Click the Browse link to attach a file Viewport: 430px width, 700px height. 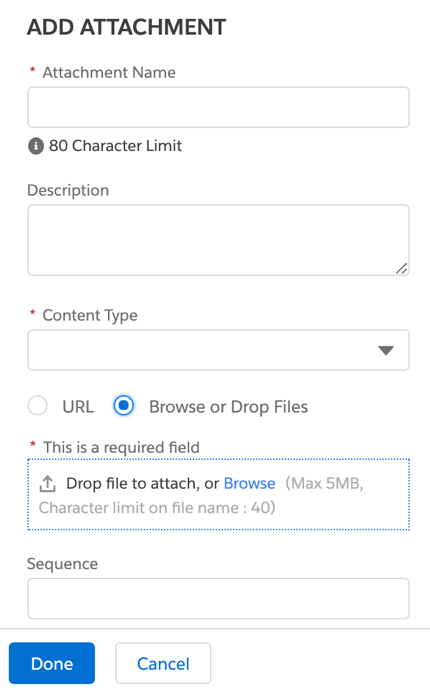pos(249,483)
